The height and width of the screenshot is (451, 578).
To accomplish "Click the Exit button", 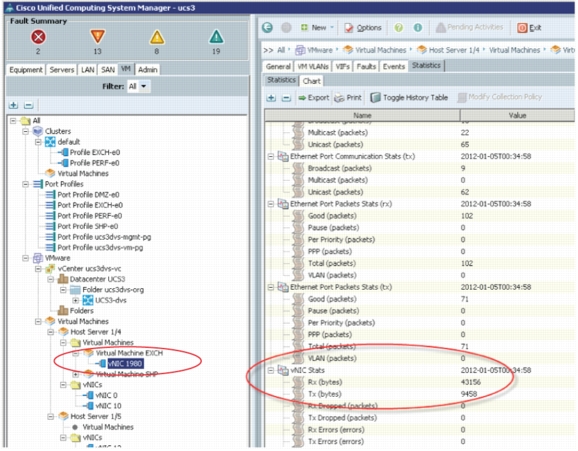I will point(529,28).
